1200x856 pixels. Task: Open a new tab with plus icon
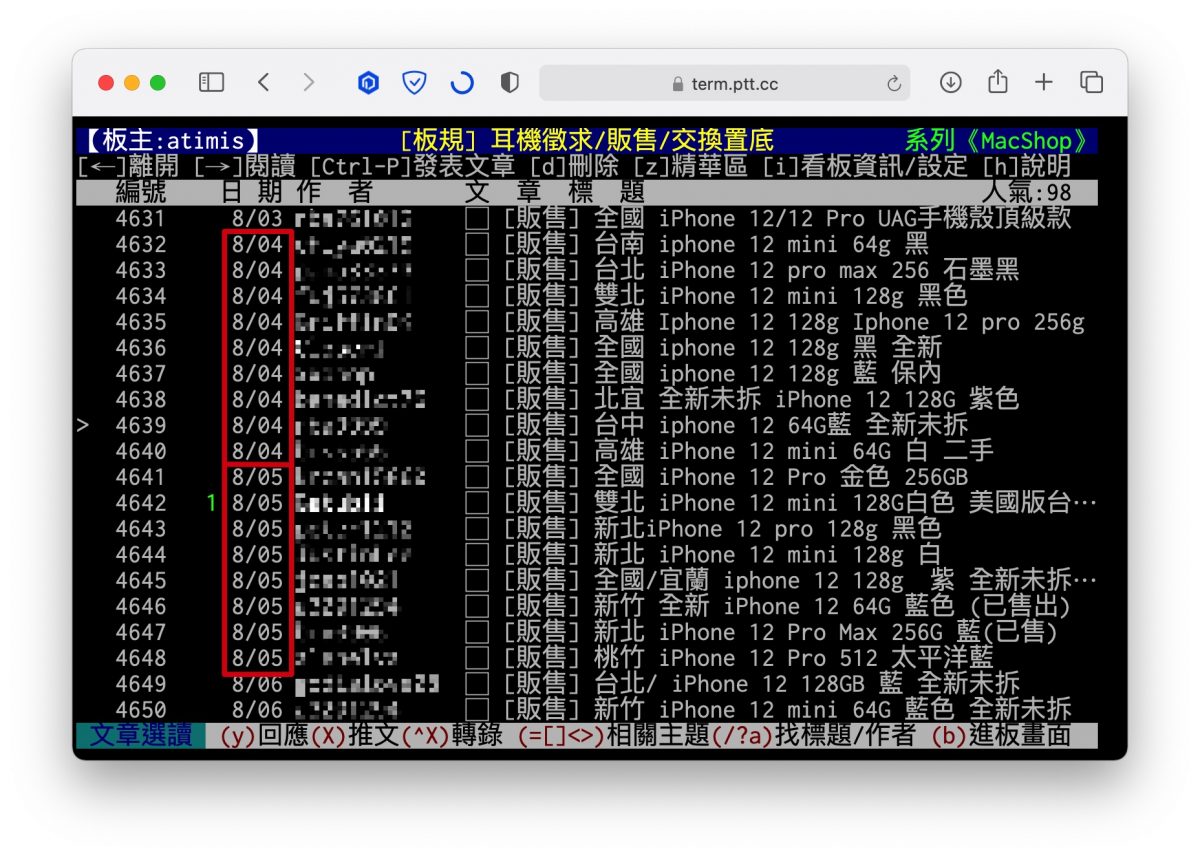(1044, 83)
